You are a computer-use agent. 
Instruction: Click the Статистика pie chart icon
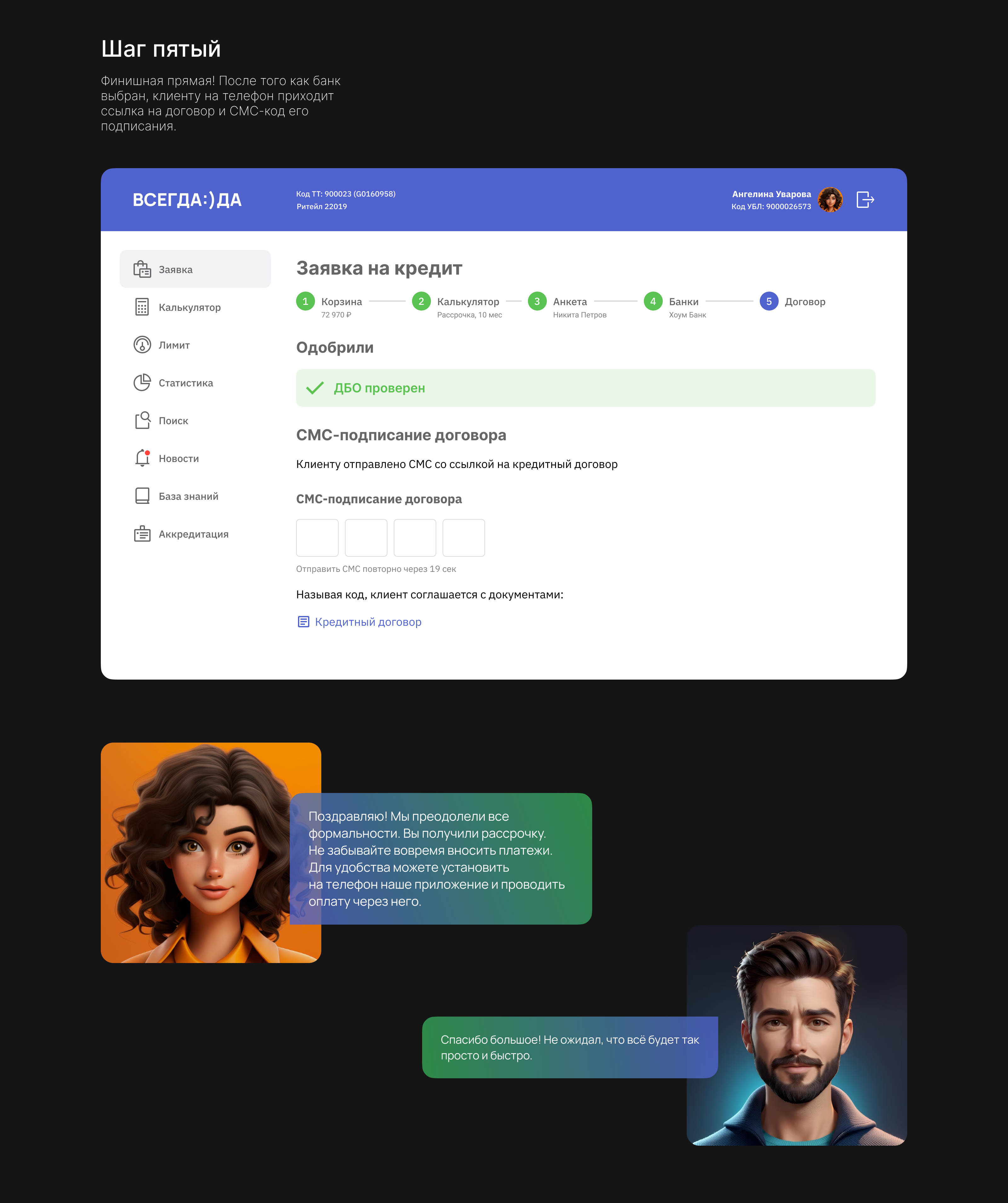(x=142, y=383)
